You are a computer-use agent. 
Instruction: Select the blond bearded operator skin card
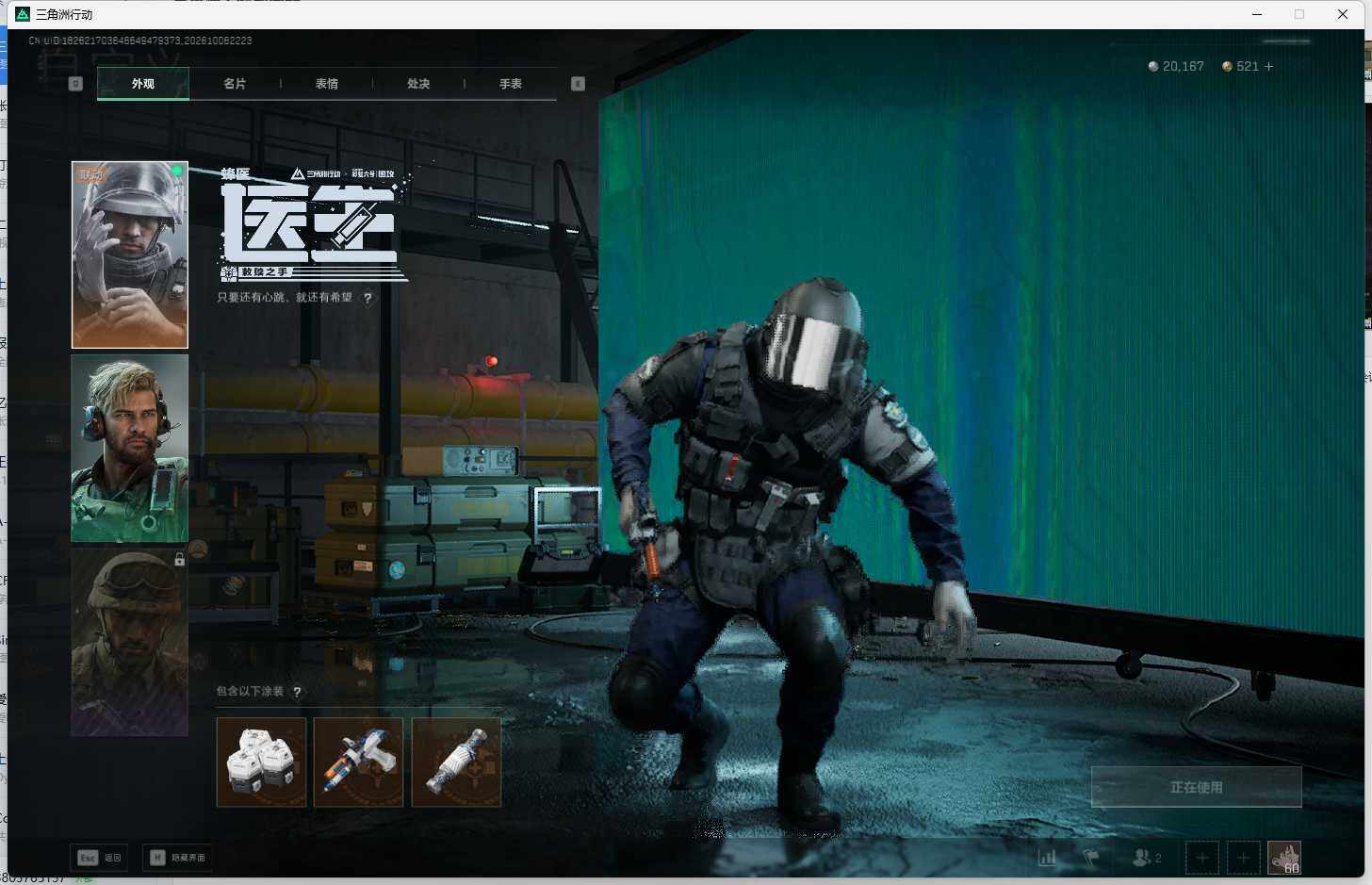pyautogui.click(x=130, y=449)
